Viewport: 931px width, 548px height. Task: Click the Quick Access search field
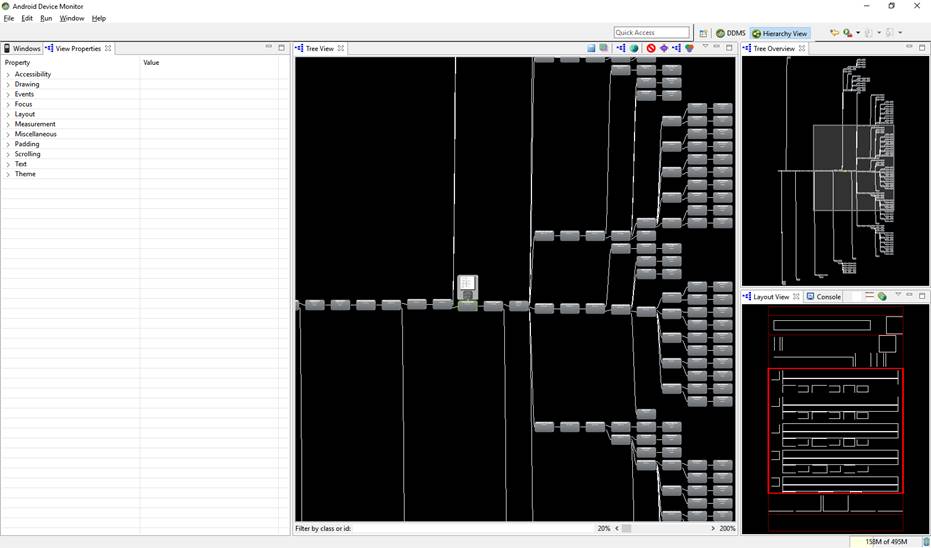click(652, 33)
